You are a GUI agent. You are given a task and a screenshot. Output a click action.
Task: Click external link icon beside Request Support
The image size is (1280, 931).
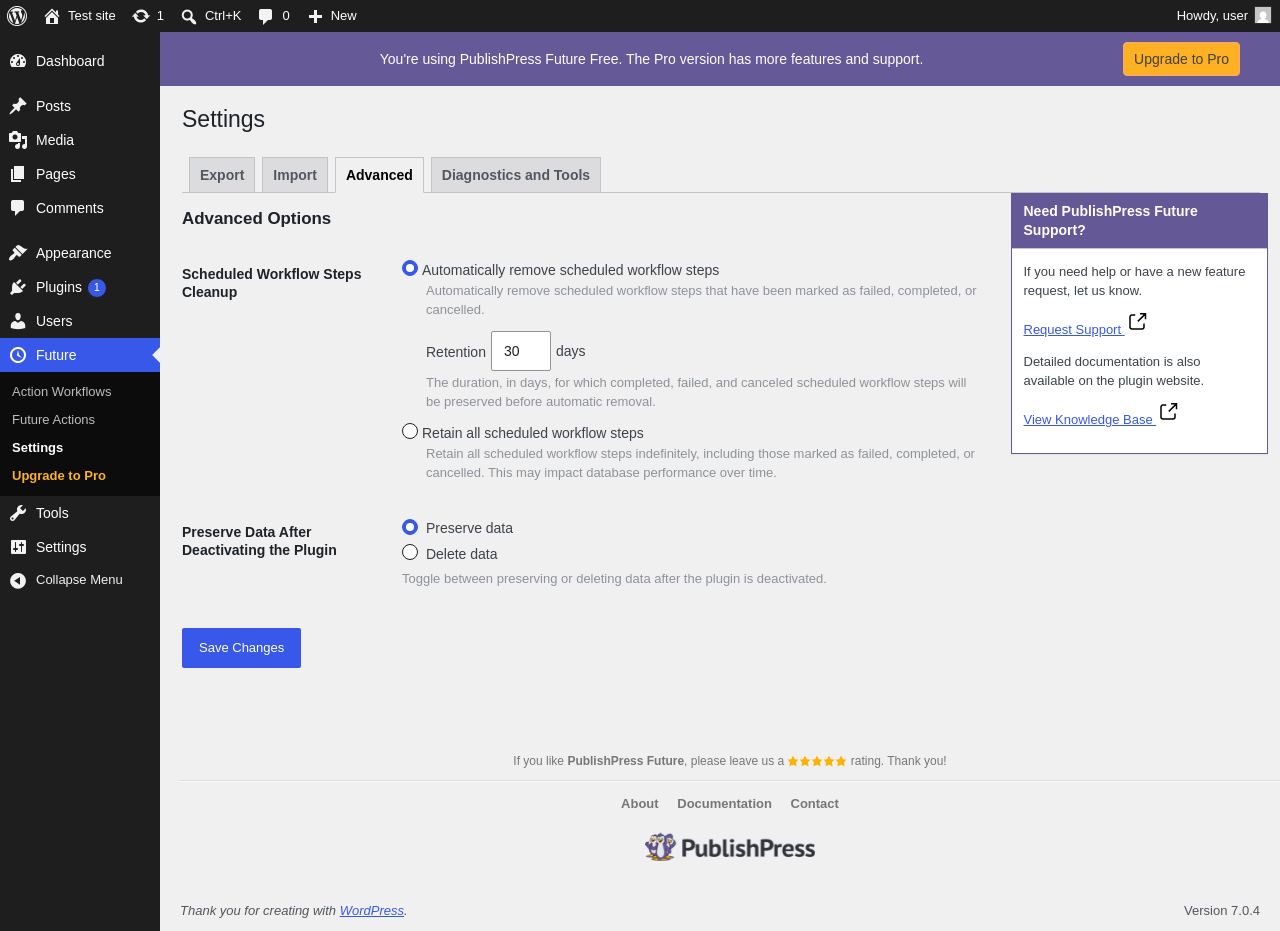click(1138, 321)
